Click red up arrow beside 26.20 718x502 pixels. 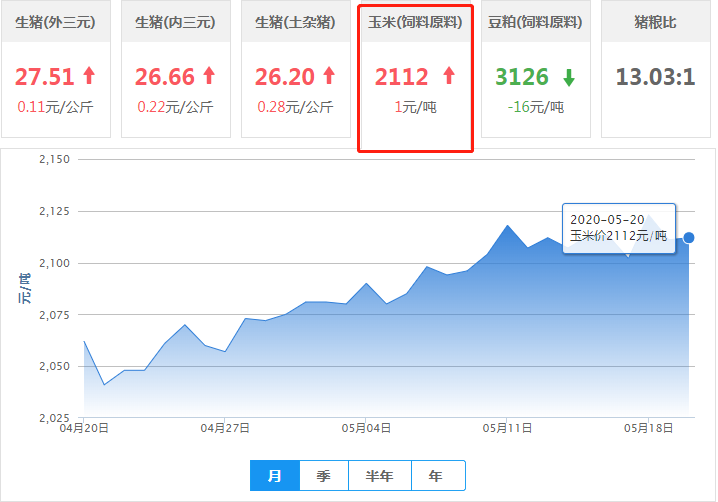click(x=329, y=76)
